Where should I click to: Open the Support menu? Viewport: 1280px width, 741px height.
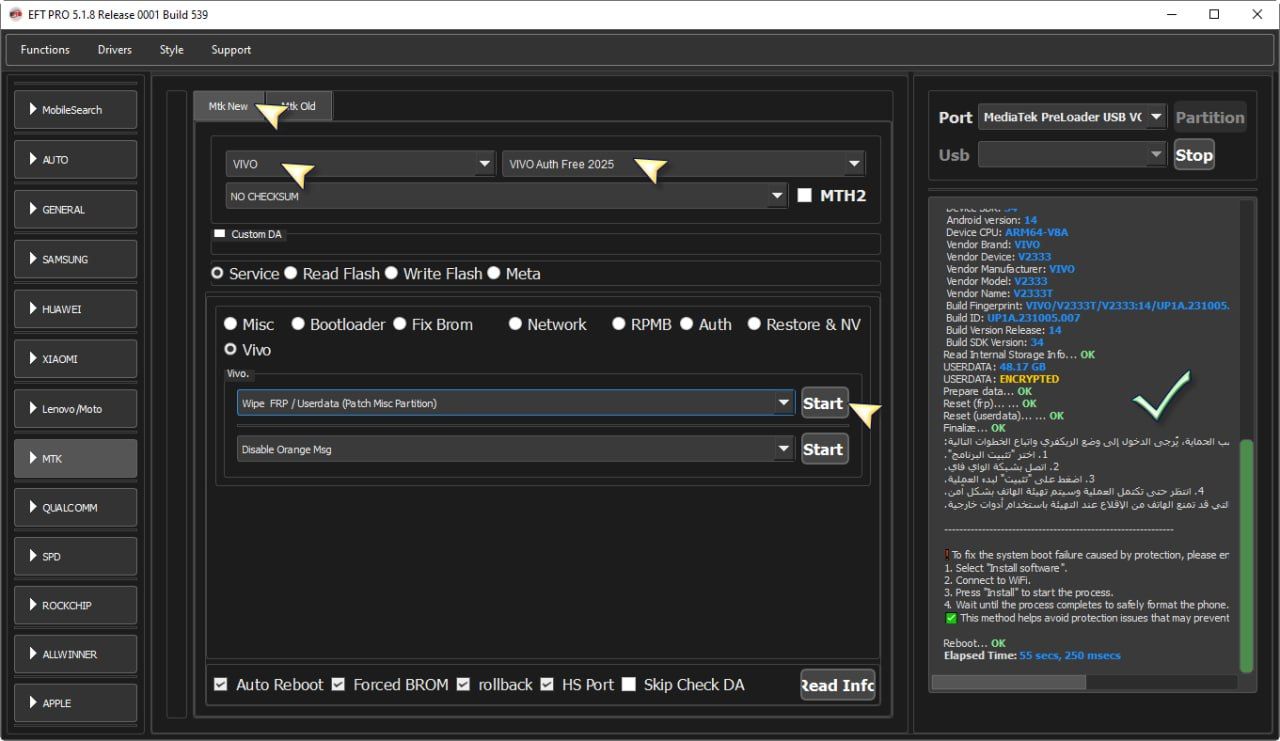[231, 50]
